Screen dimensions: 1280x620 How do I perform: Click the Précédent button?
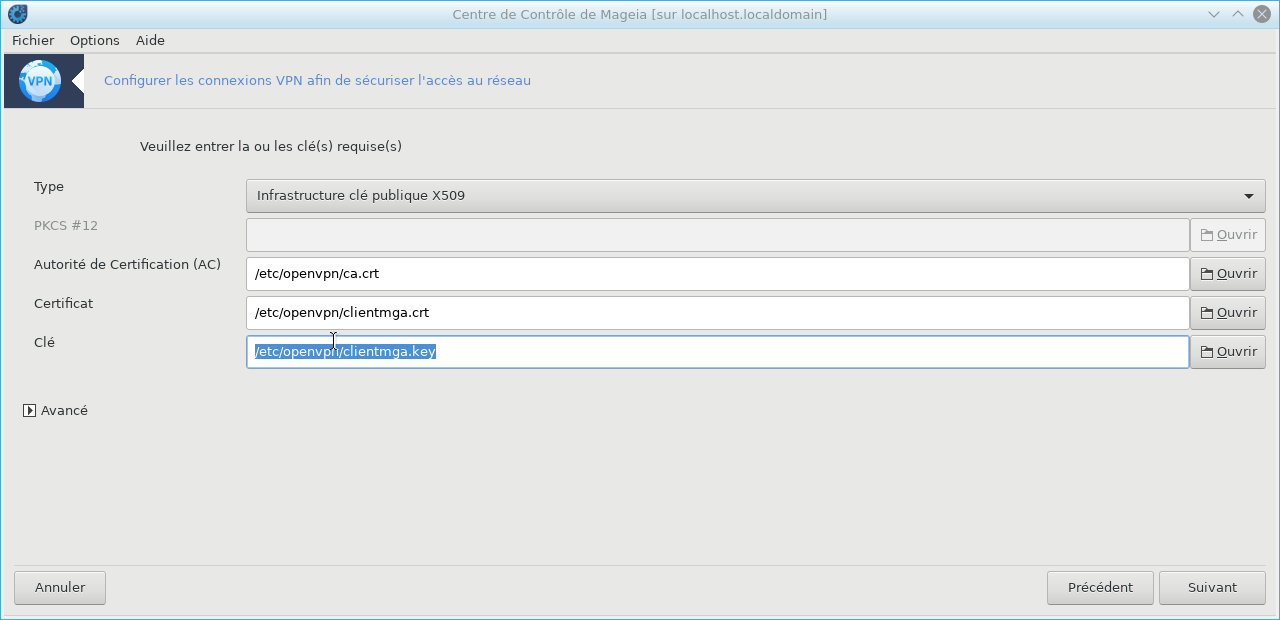tap(1099, 587)
